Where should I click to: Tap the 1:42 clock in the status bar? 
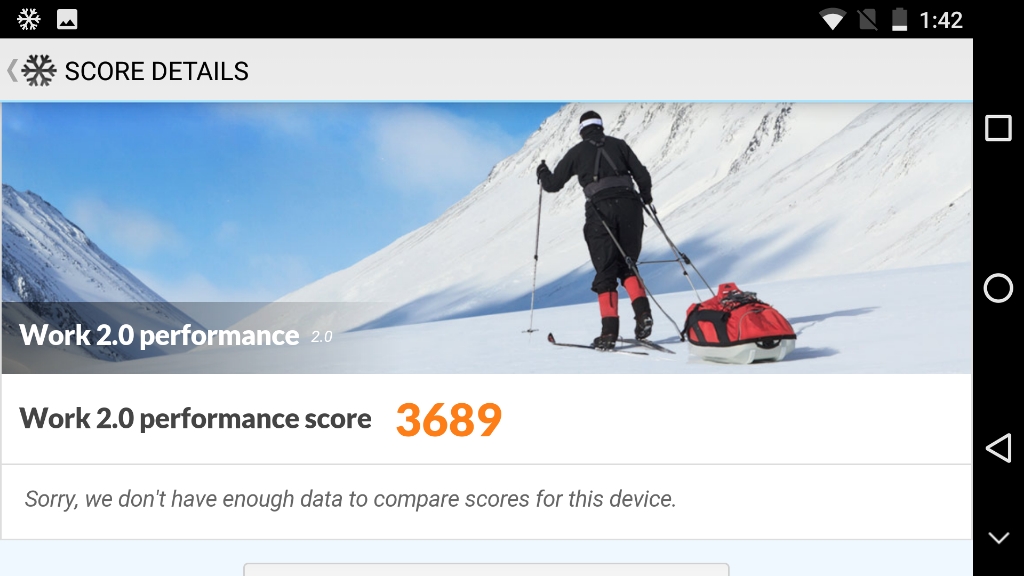(940, 20)
